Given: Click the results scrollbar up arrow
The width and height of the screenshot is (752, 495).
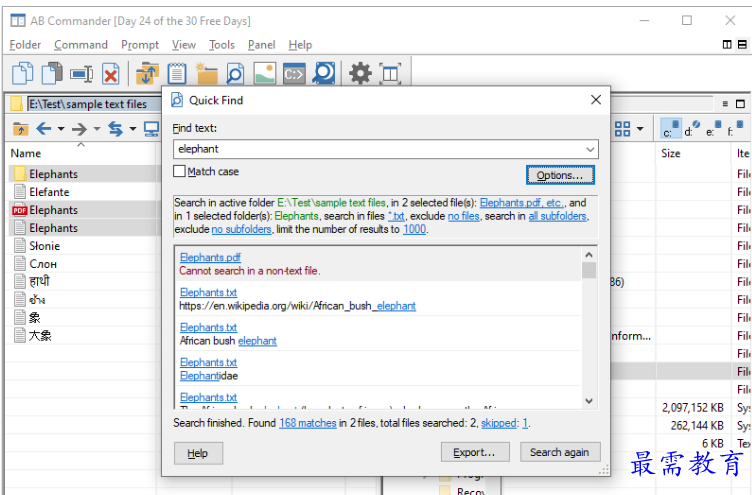Looking at the screenshot, I should (589, 255).
